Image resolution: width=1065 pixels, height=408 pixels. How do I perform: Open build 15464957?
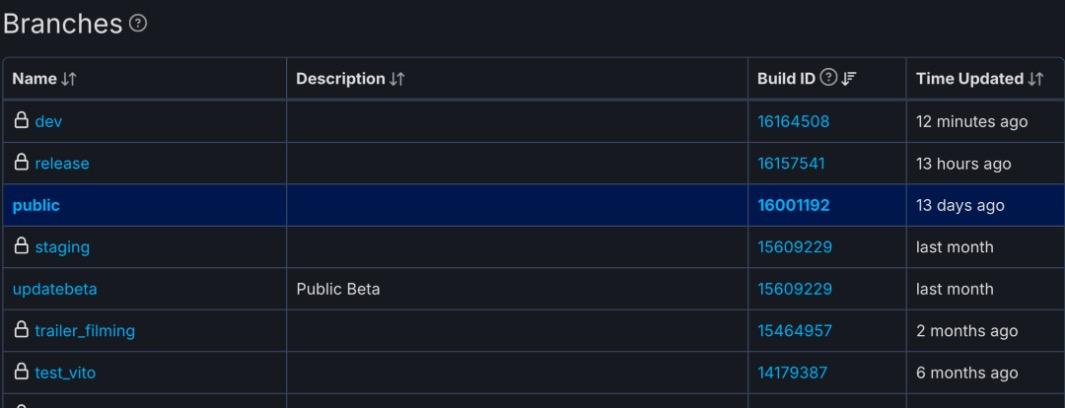tap(793, 331)
